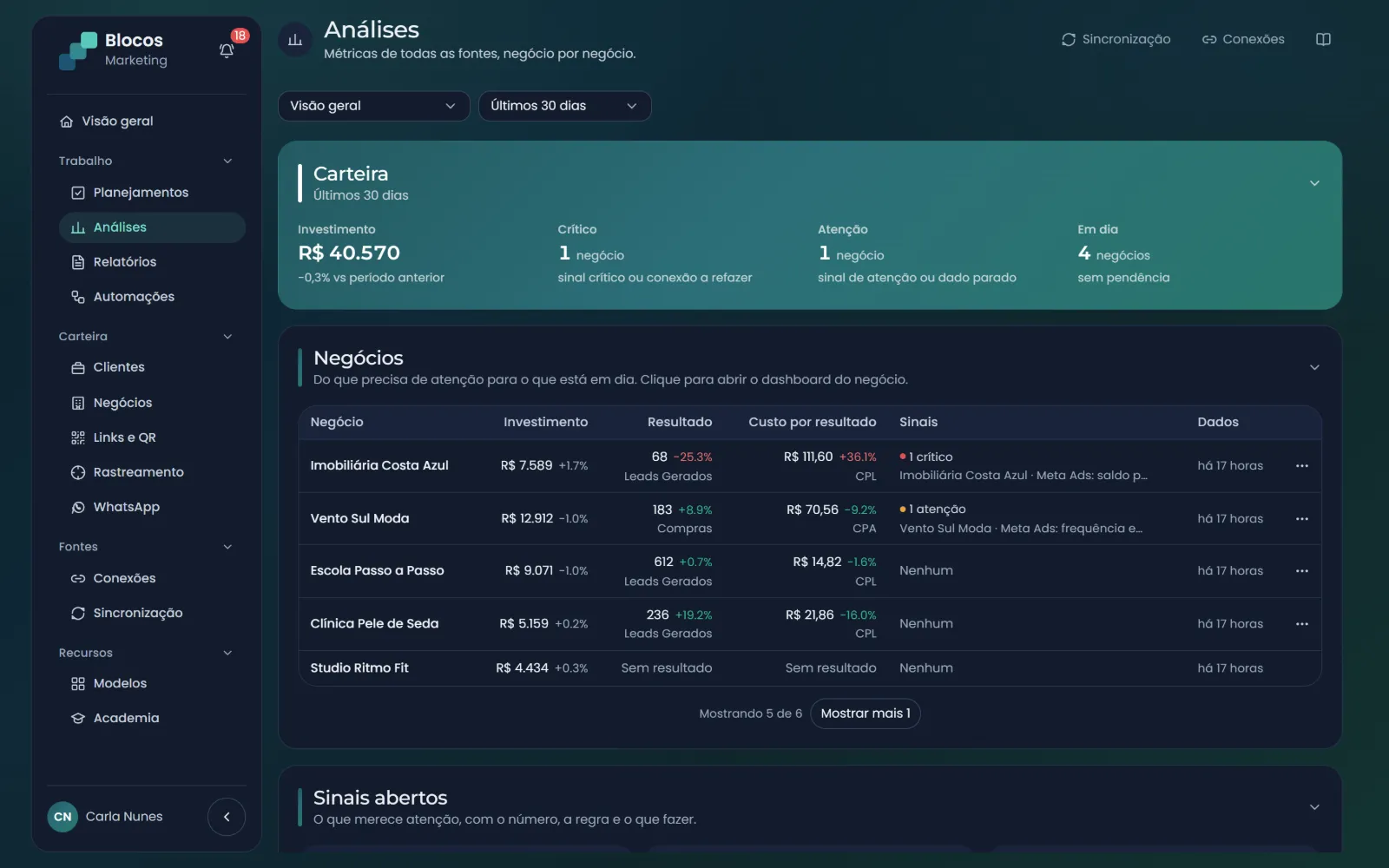Collapse the Sinais abertos panel
This screenshot has width=1389, height=868.
click(1314, 807)
